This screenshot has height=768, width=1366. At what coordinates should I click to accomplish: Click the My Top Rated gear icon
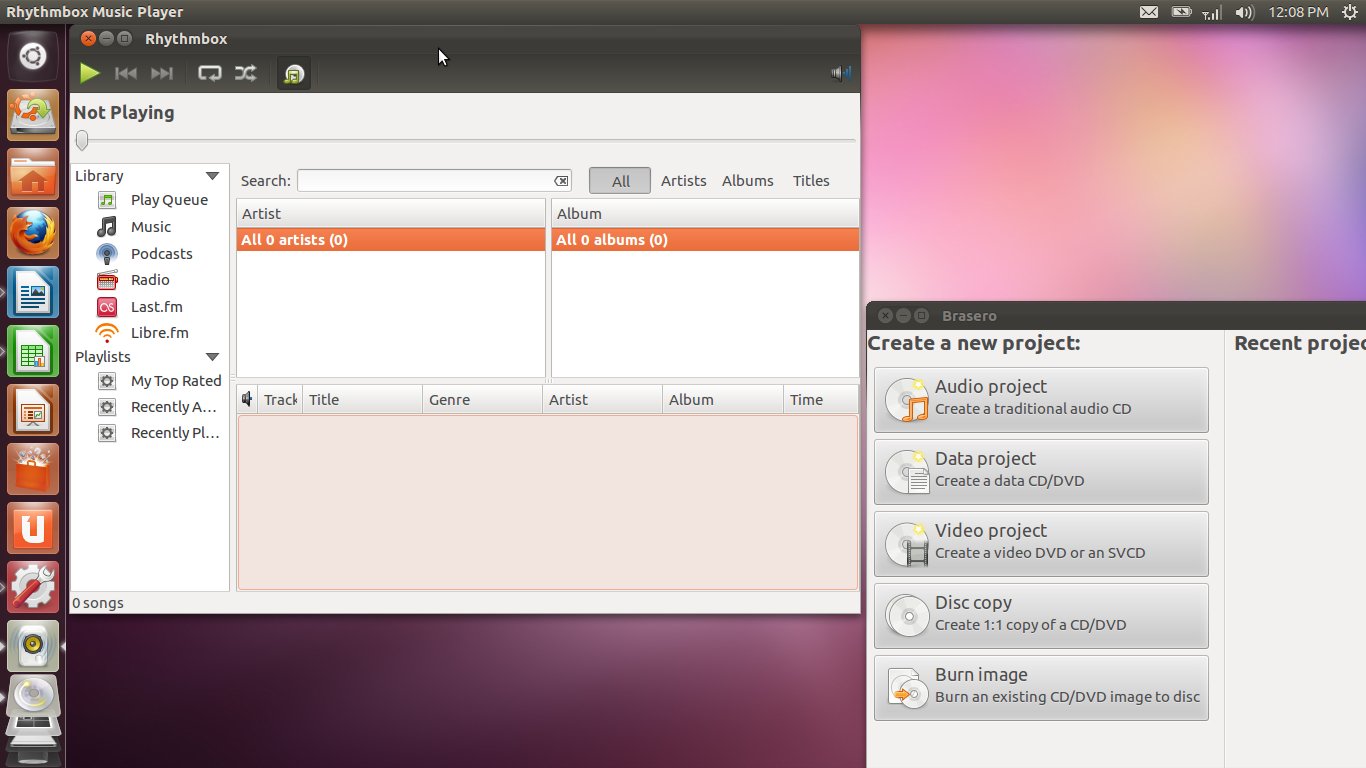(x=107, y=381)
